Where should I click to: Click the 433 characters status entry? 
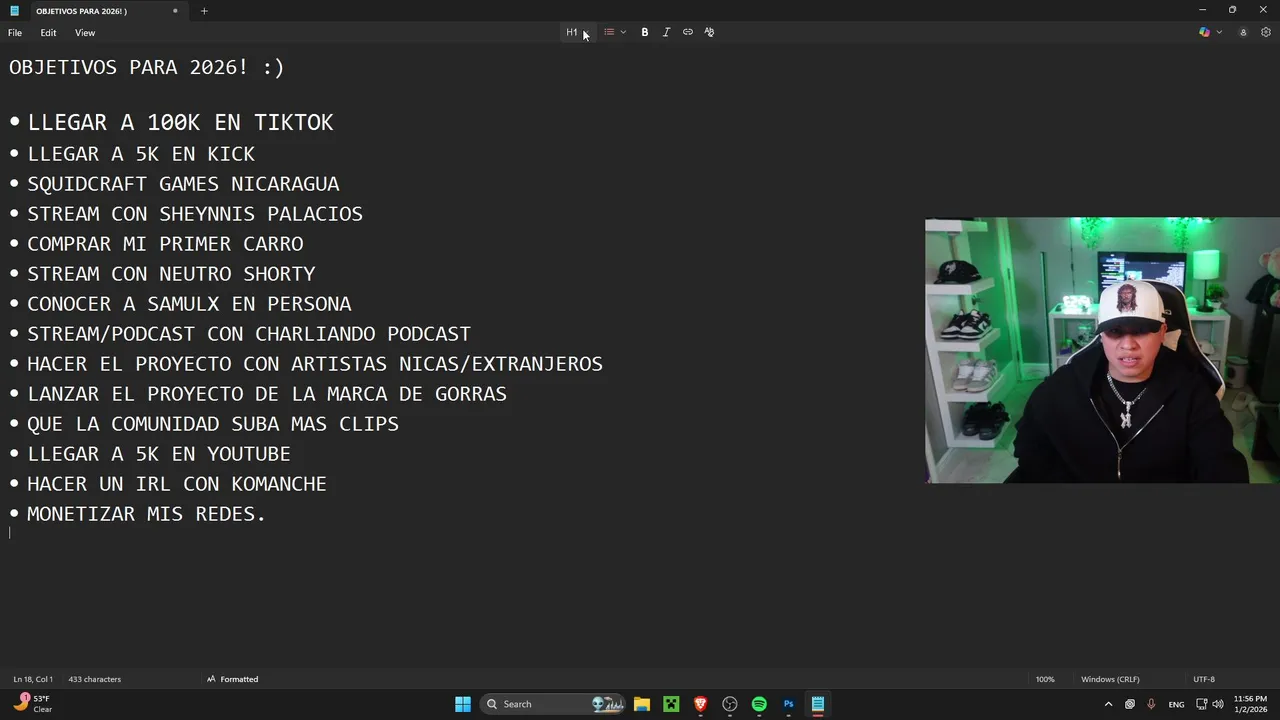point(94,679)
